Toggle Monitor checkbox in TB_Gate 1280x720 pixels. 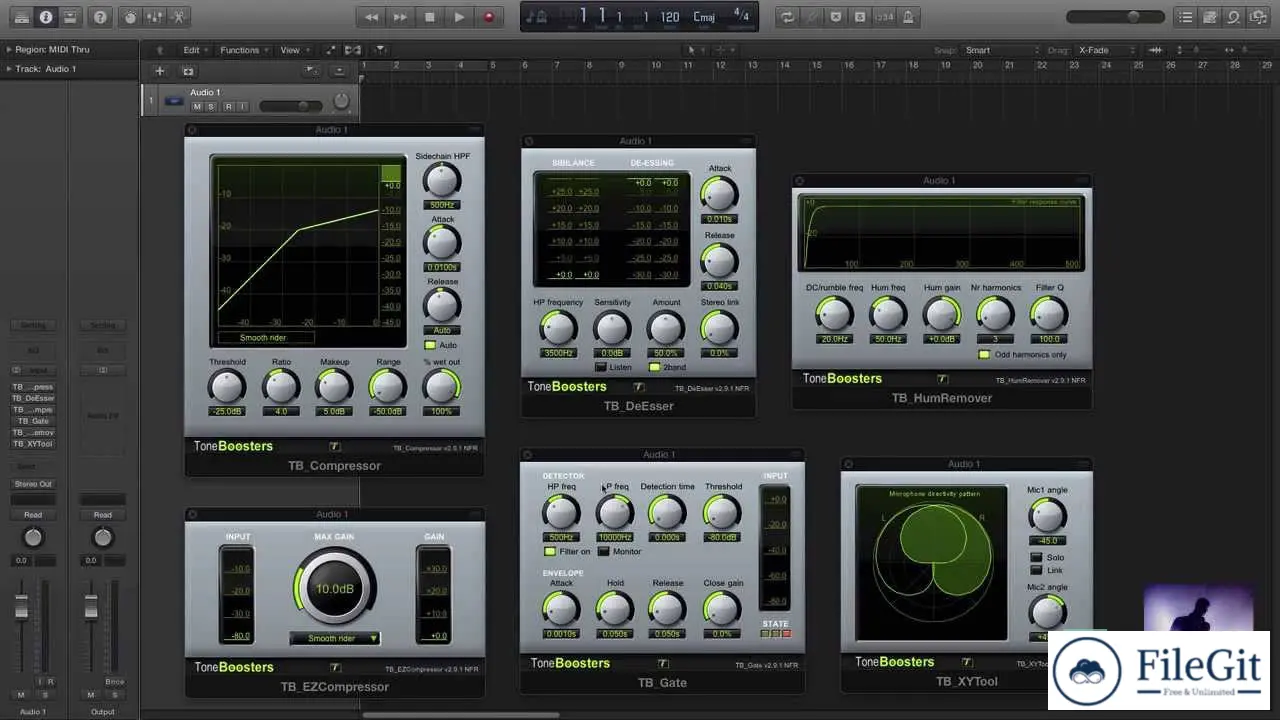[x=603, y=552]
